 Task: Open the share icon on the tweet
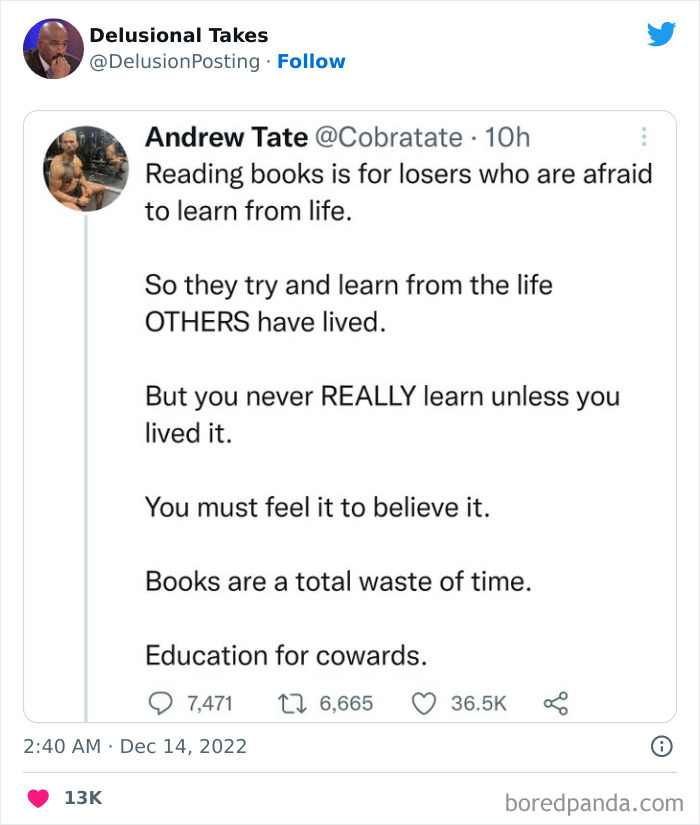[556, 703]
